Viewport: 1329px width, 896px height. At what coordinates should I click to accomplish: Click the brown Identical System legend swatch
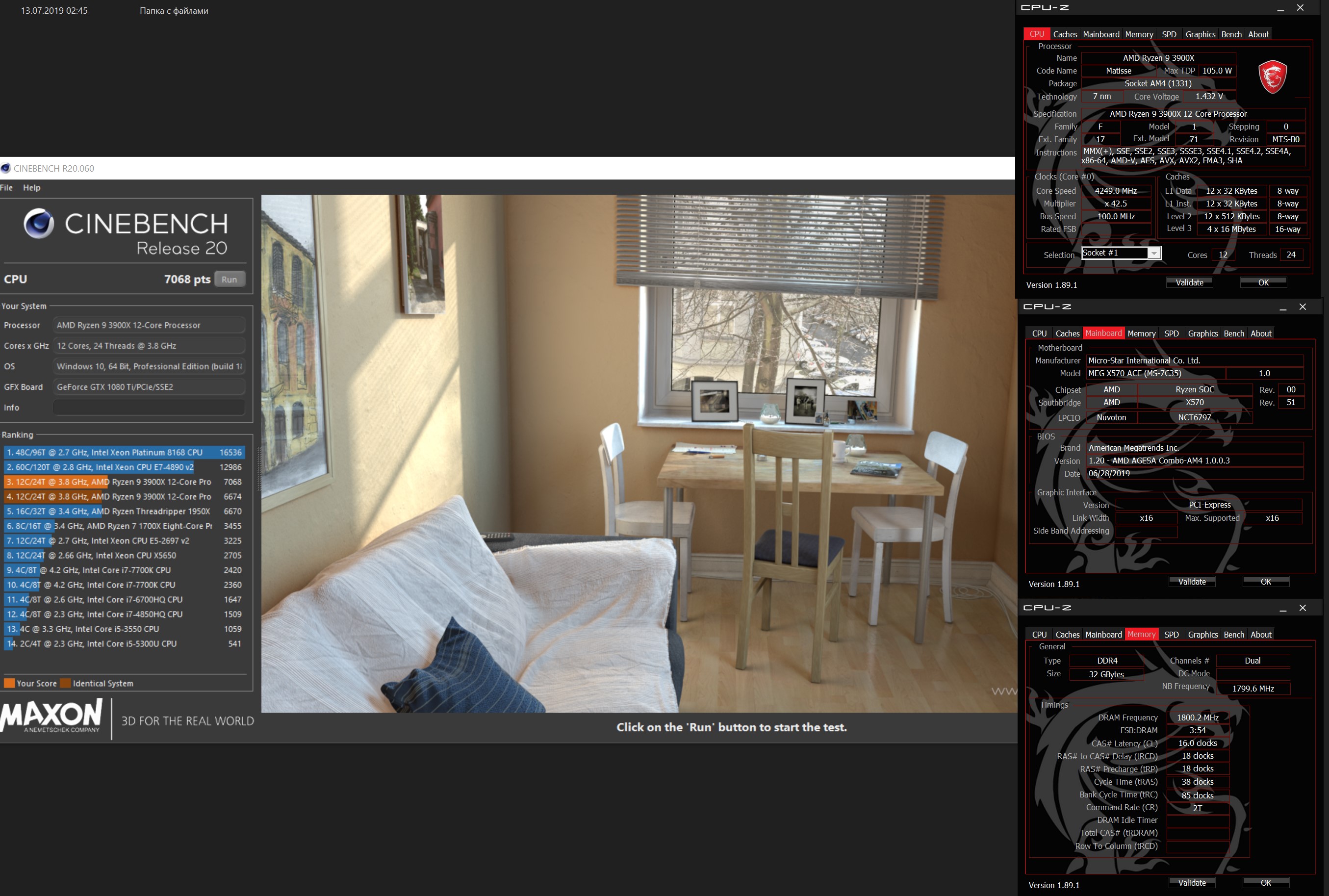(65, 683)
